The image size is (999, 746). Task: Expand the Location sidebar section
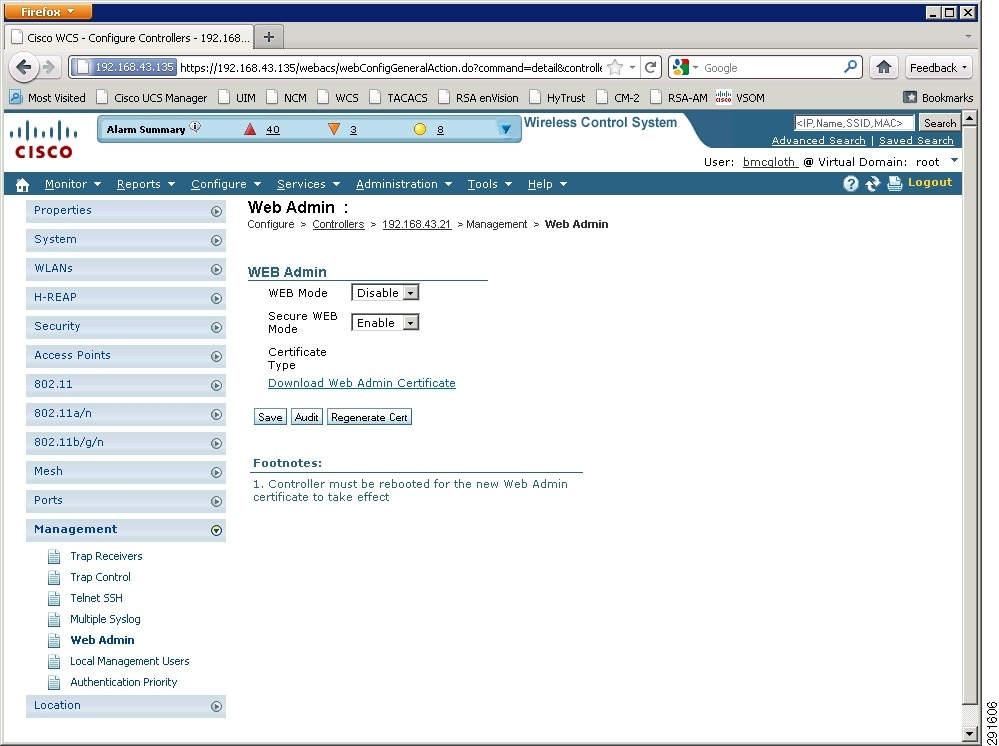click(x=217, y=707)
